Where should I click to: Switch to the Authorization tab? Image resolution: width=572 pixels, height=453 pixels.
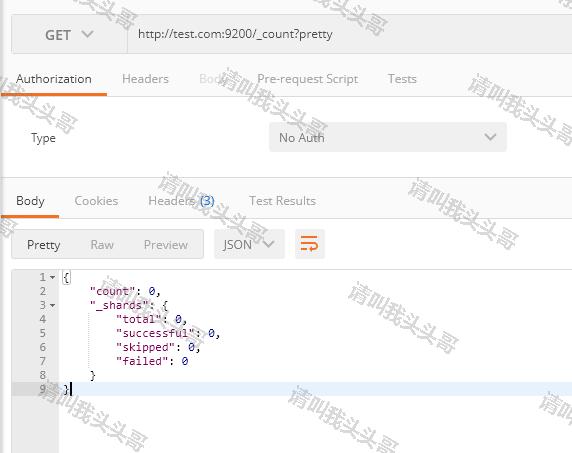pyautogui.click(x=54, y=79)
